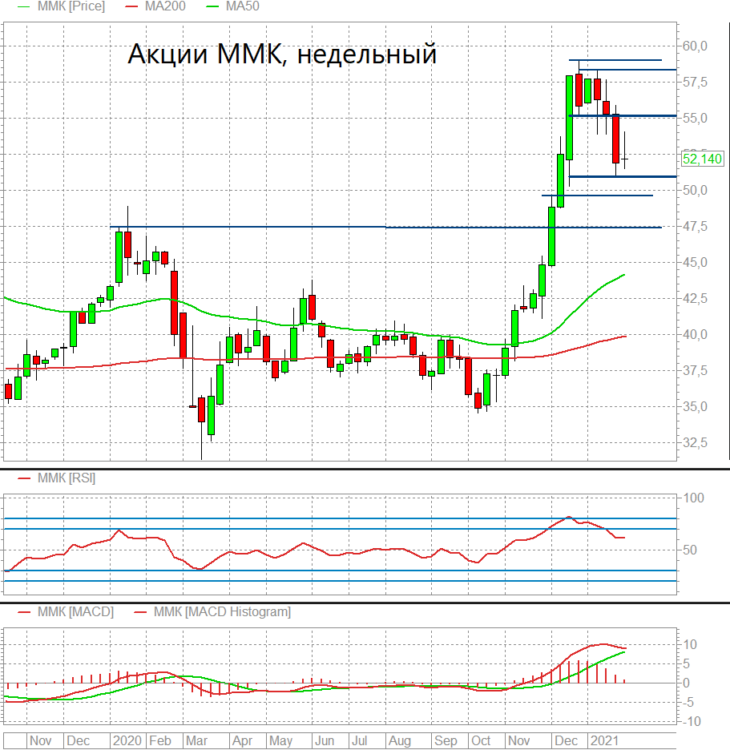Select the 2021 marker on the time axis

click(x=605, y=740)
